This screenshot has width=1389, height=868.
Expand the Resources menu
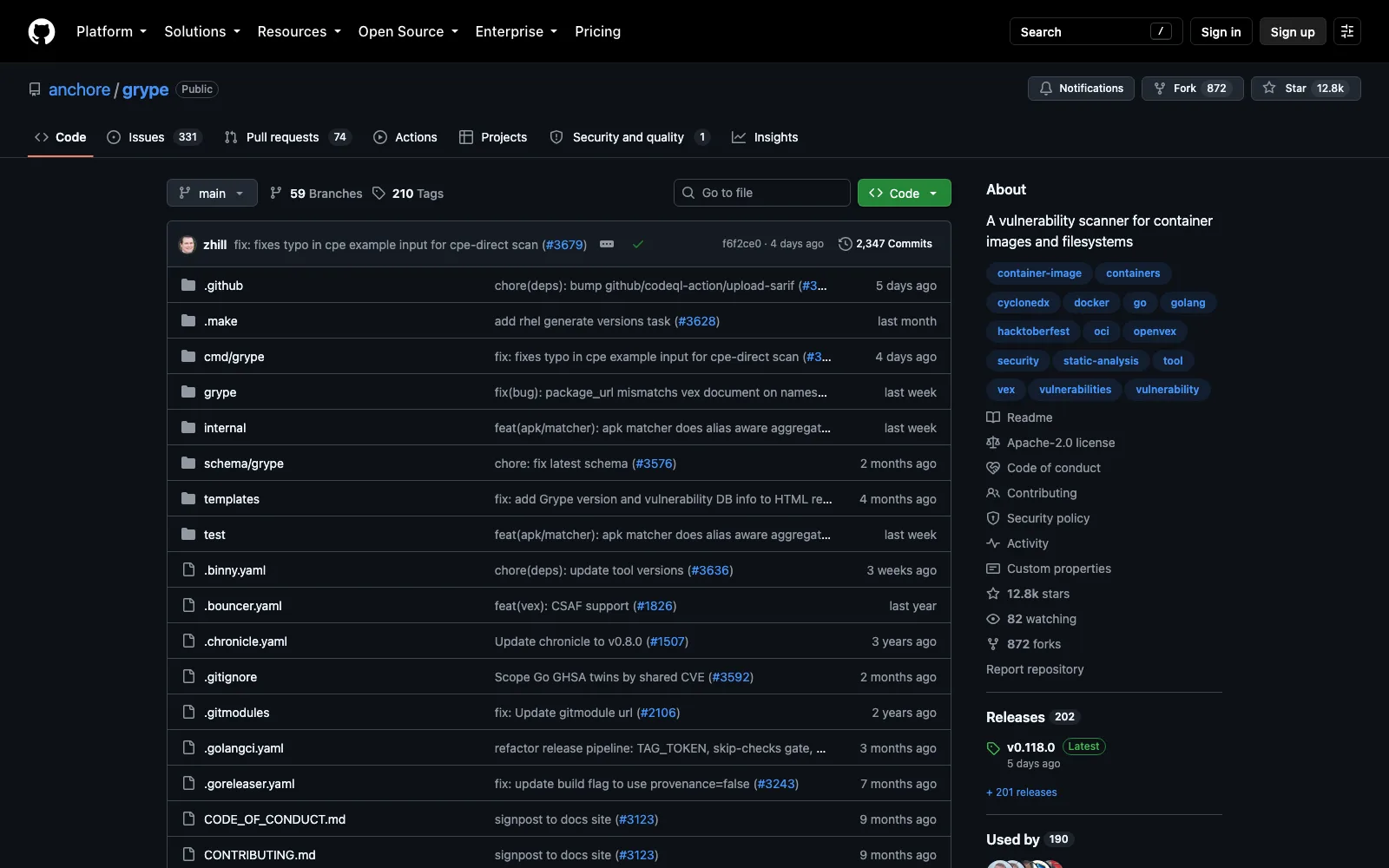pyautogui.click(x=300, y=31)
